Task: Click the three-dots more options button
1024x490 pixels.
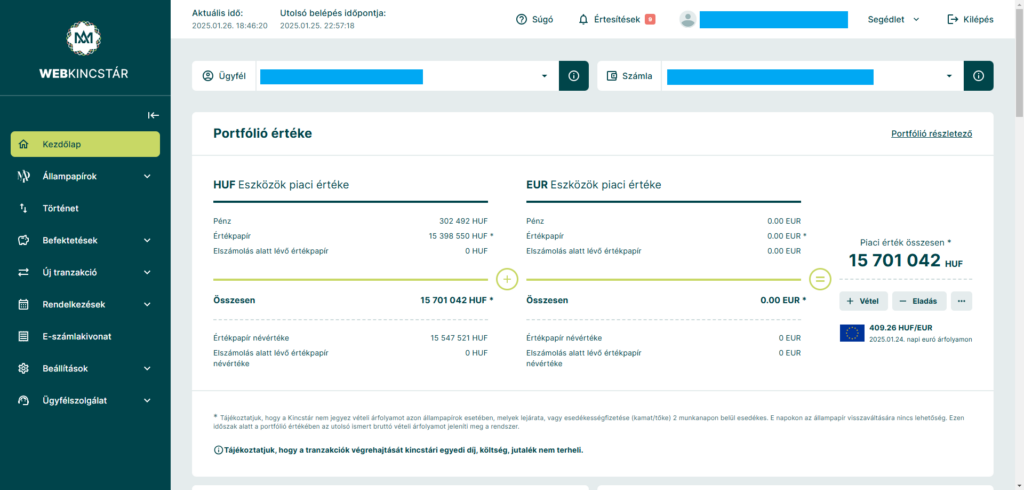Action: pyautogui.click(x=961, y=301)
